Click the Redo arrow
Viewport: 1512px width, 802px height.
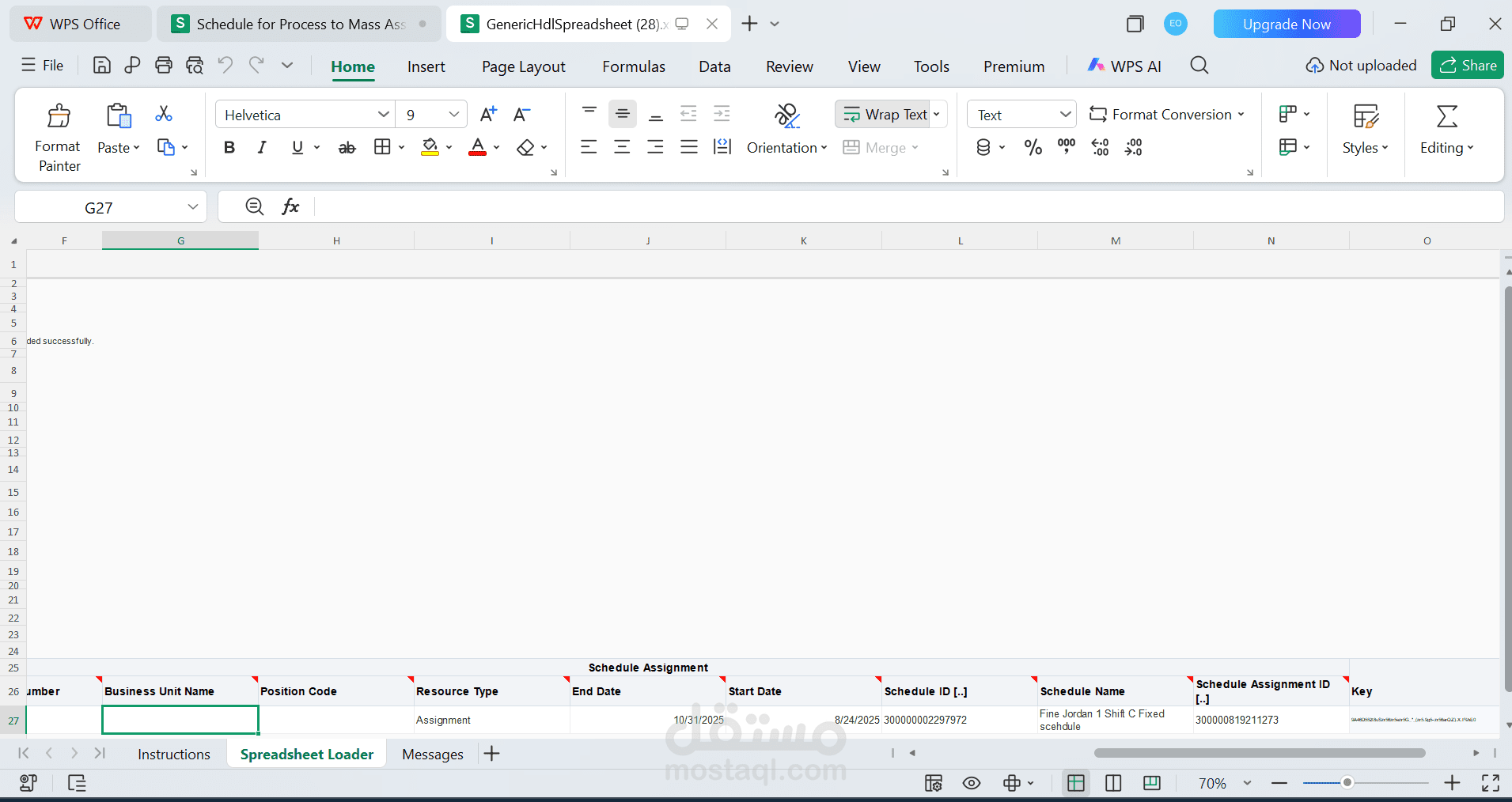coord(256,65)
